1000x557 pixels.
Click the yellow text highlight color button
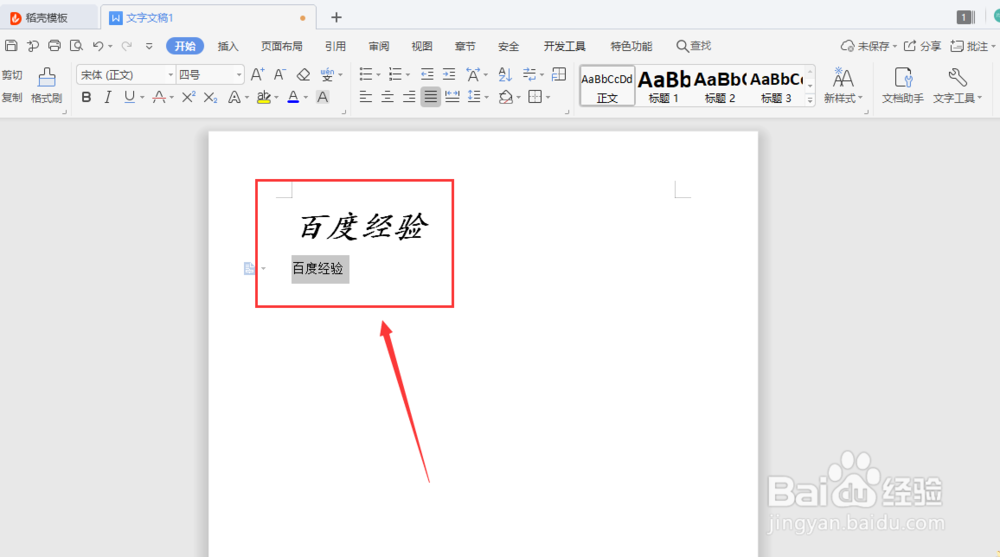[x=263, y=97]
